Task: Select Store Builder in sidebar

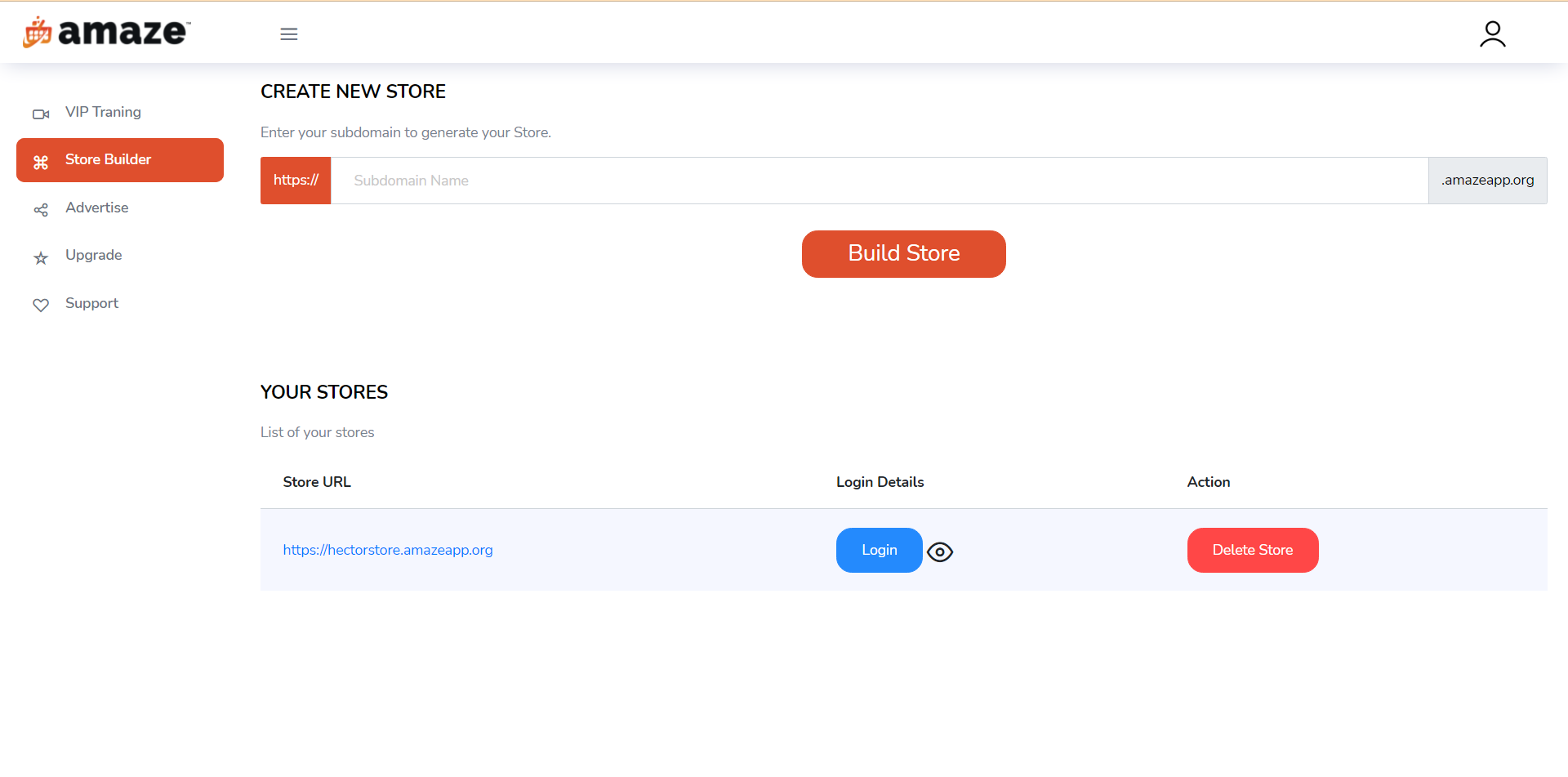Action: point(120,160)
